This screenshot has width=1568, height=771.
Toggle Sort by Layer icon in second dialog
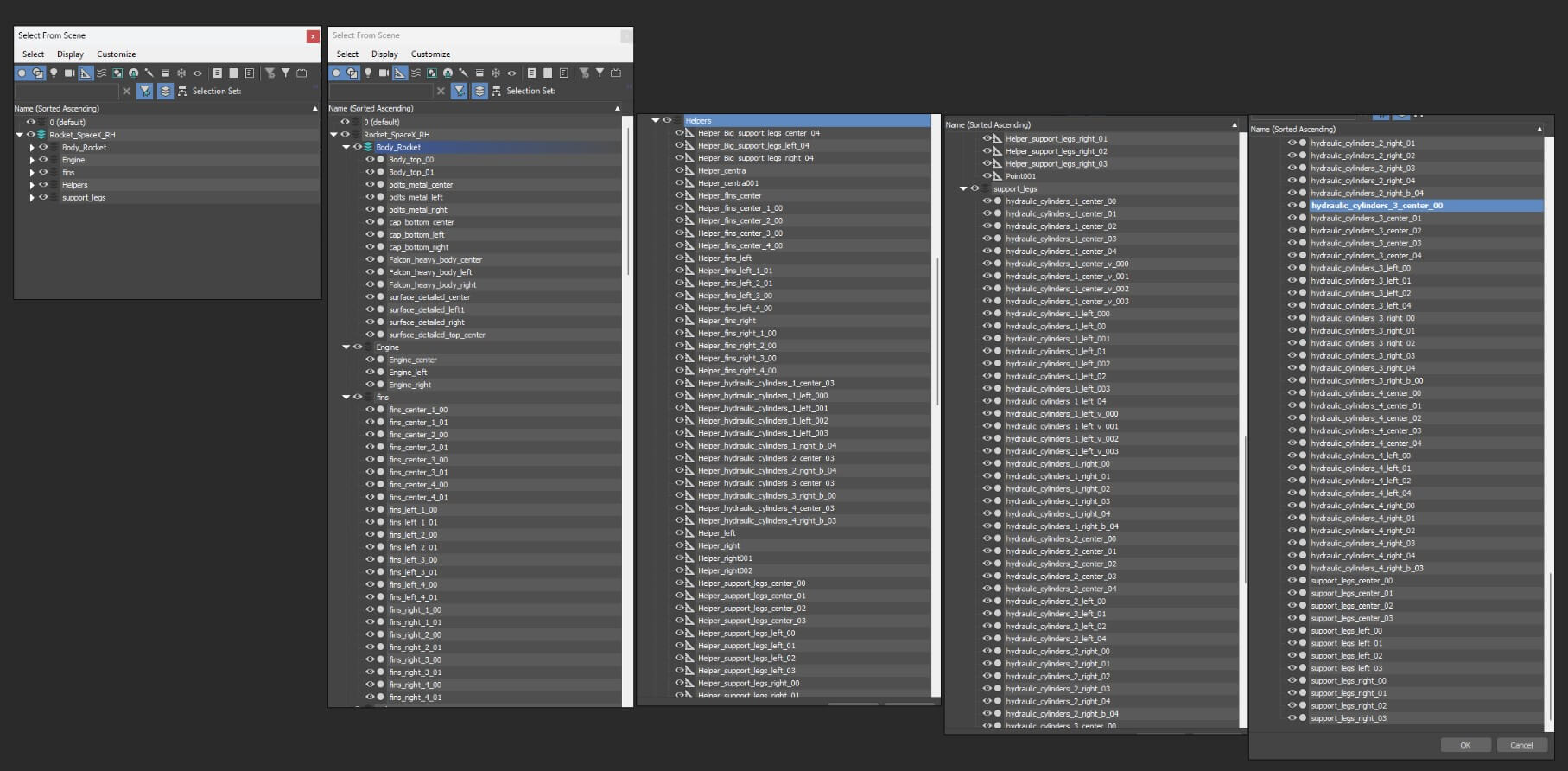coord(479,91)
